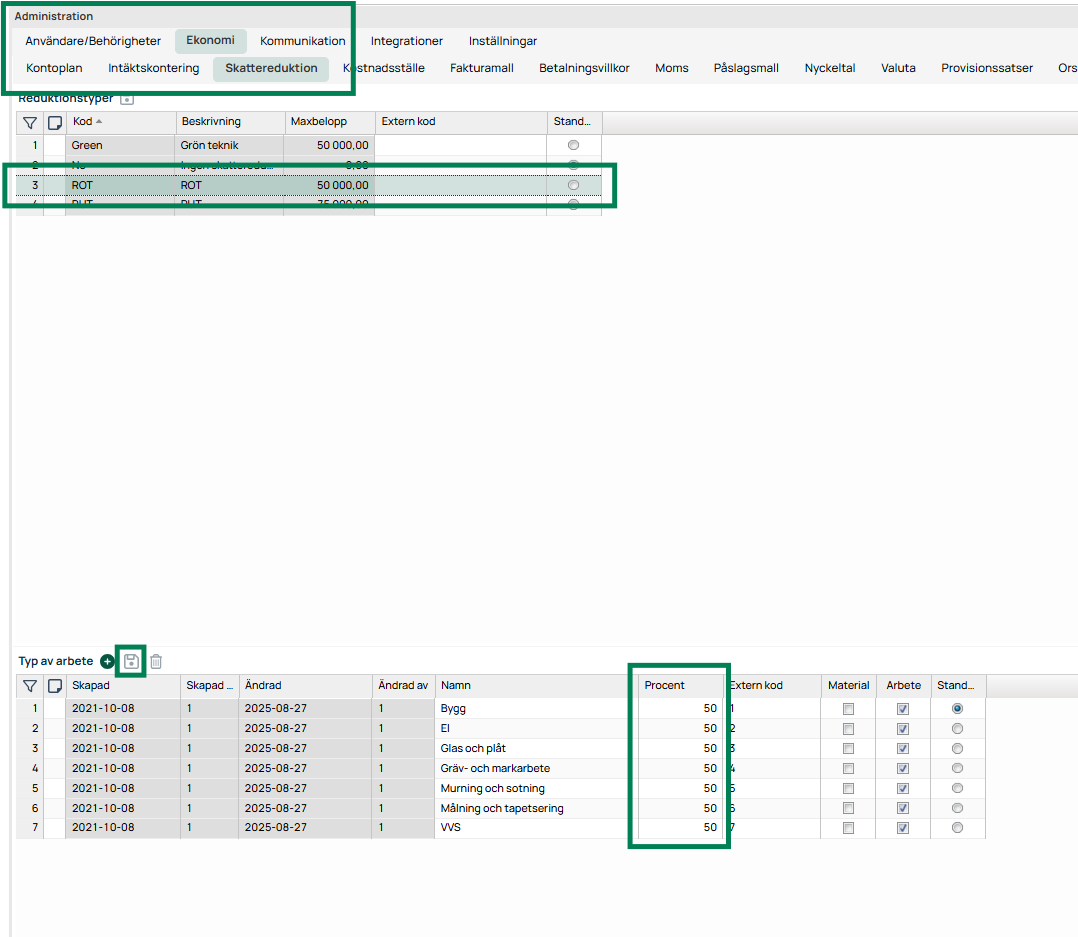This screenshot has width=1078, height=937.
Task: Click the note icon in Reduktionstyper table header
Action: (x=55, y=122)
